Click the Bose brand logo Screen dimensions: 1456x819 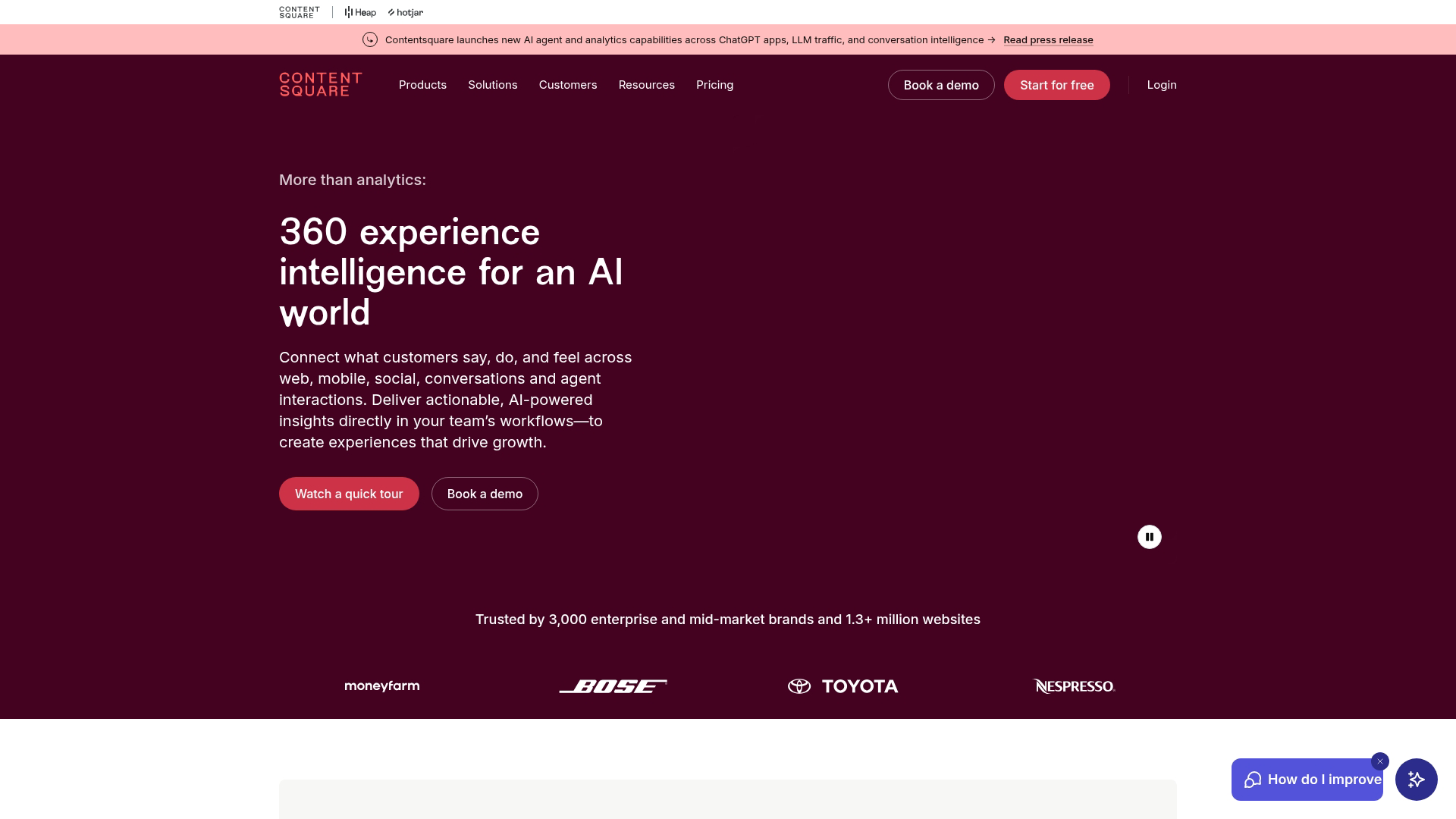tap(613, 686)
